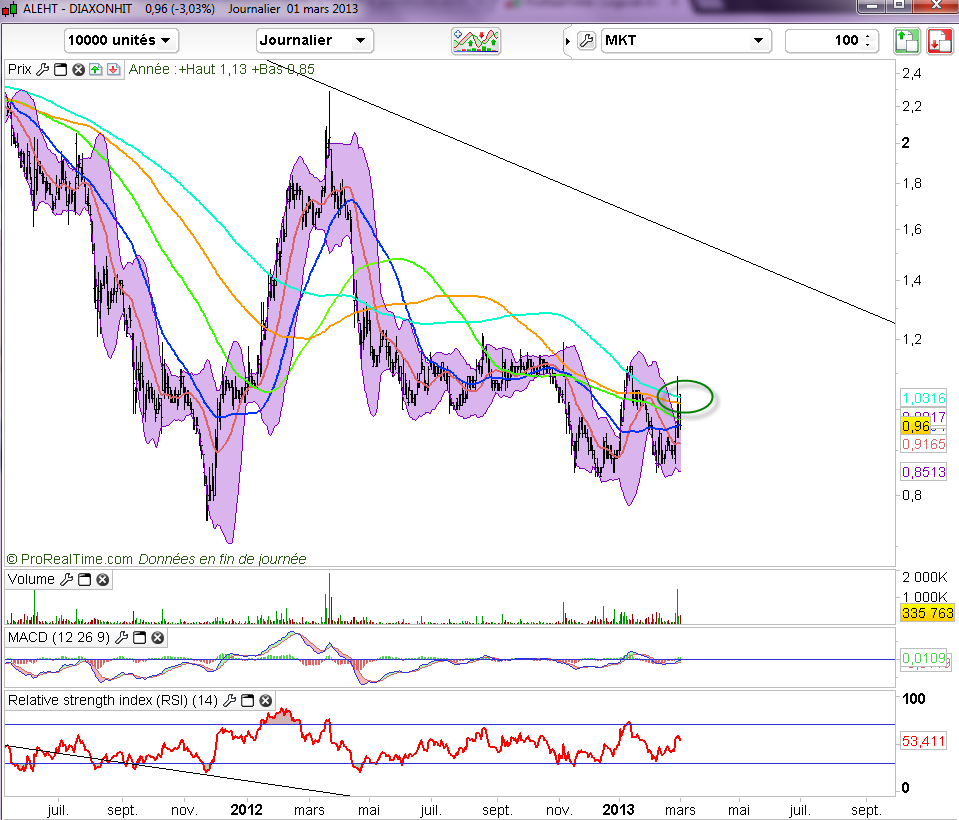959x820 pixels.
Task: Open order settings wrench beside MKT
Action: point(587,41)
